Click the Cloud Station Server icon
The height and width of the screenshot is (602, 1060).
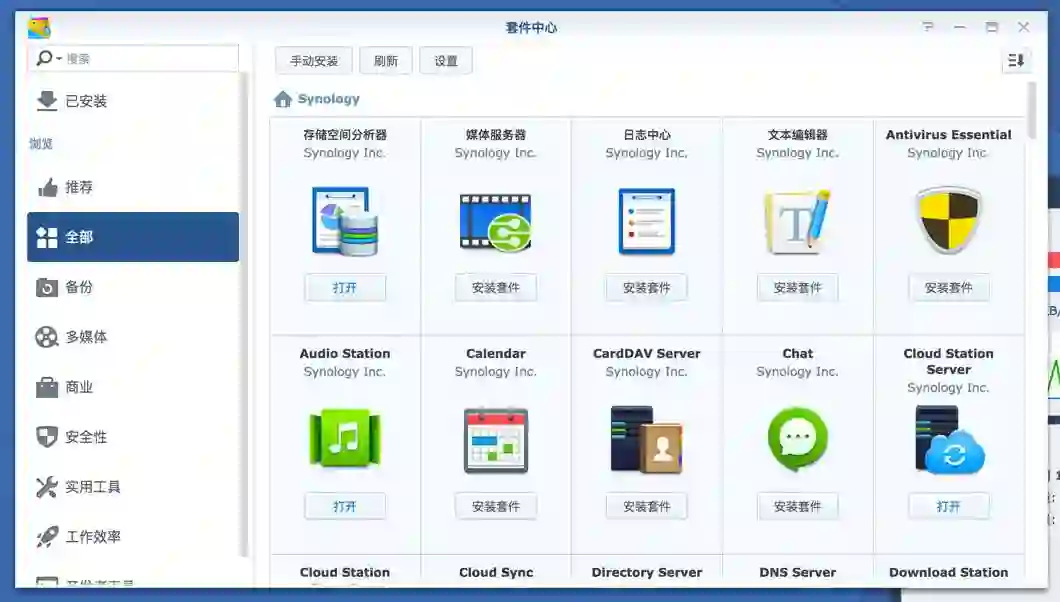pos(948,440)
